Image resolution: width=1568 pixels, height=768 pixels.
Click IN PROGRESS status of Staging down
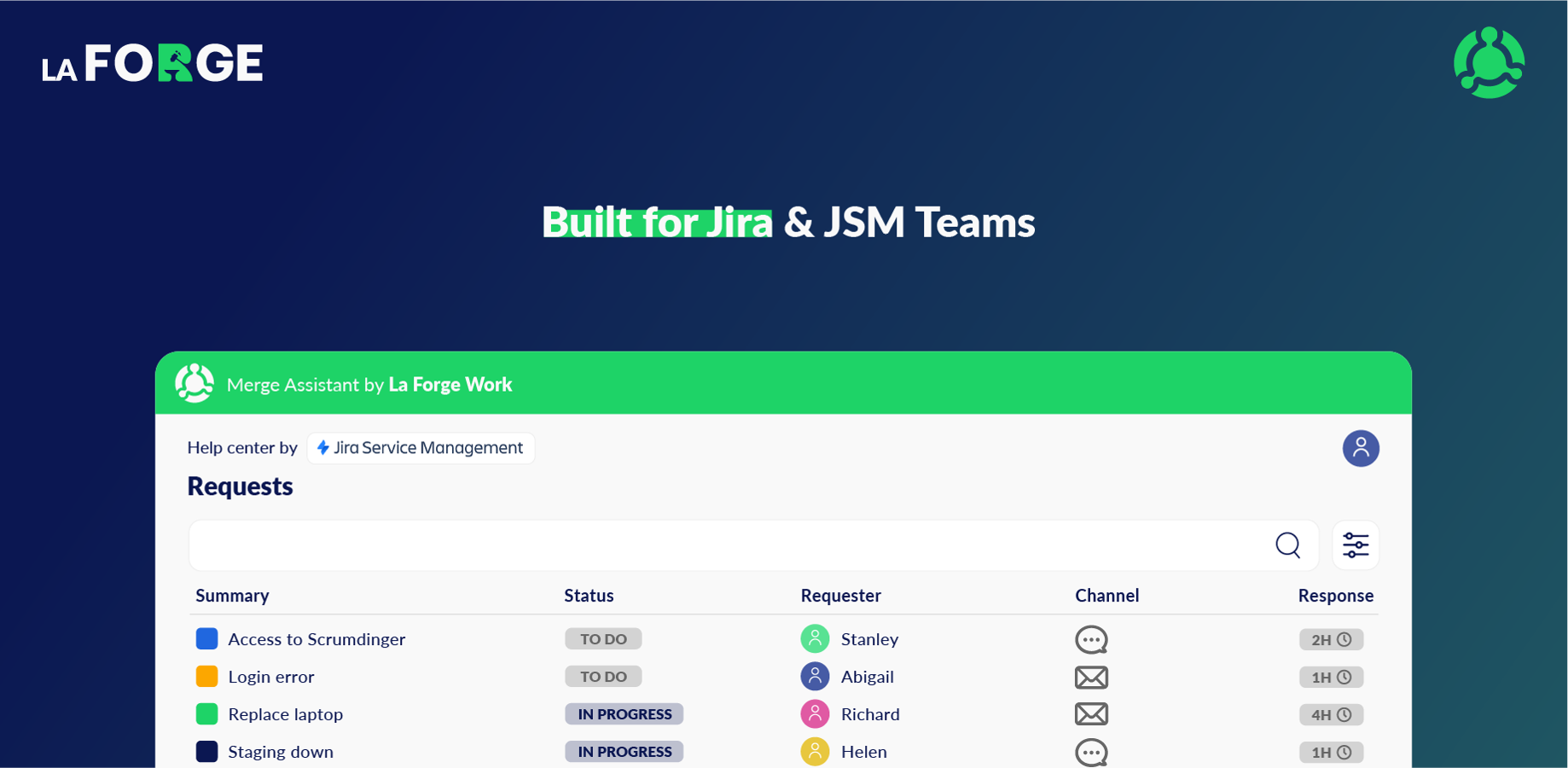(624, 752)
